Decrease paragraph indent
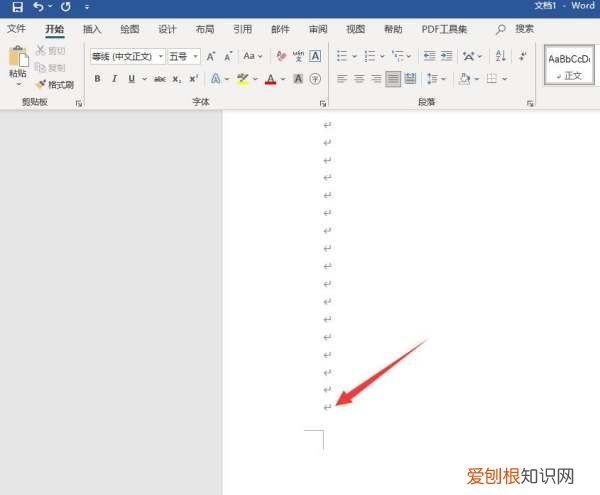 (x=429, y=56)
